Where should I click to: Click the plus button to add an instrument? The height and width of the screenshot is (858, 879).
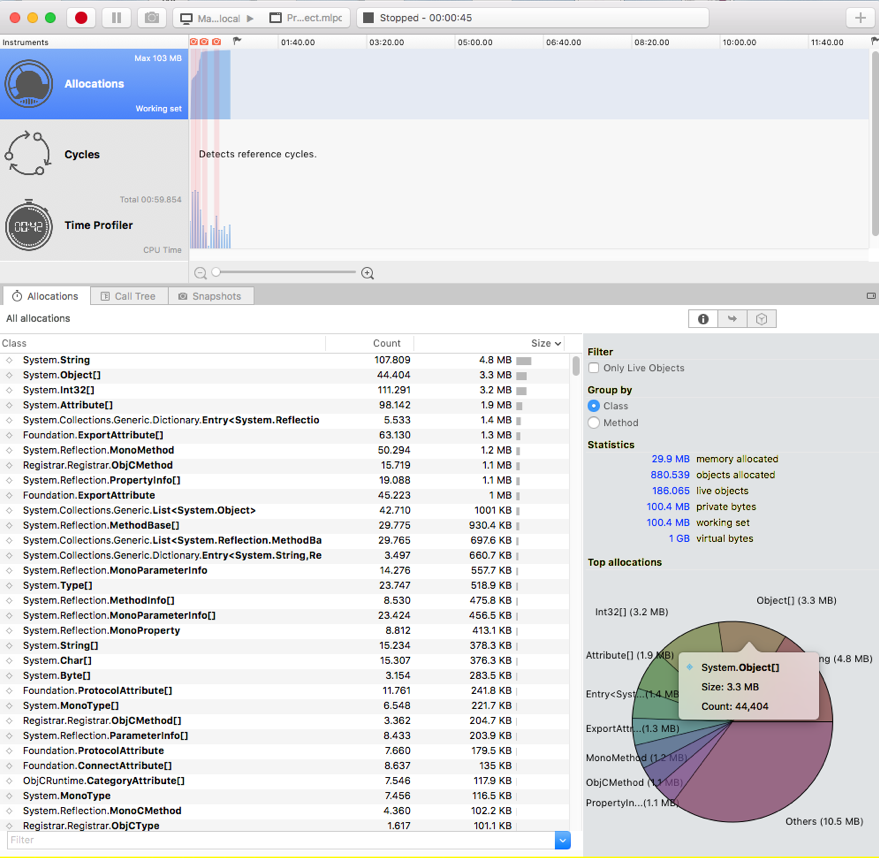coord(859,18)
